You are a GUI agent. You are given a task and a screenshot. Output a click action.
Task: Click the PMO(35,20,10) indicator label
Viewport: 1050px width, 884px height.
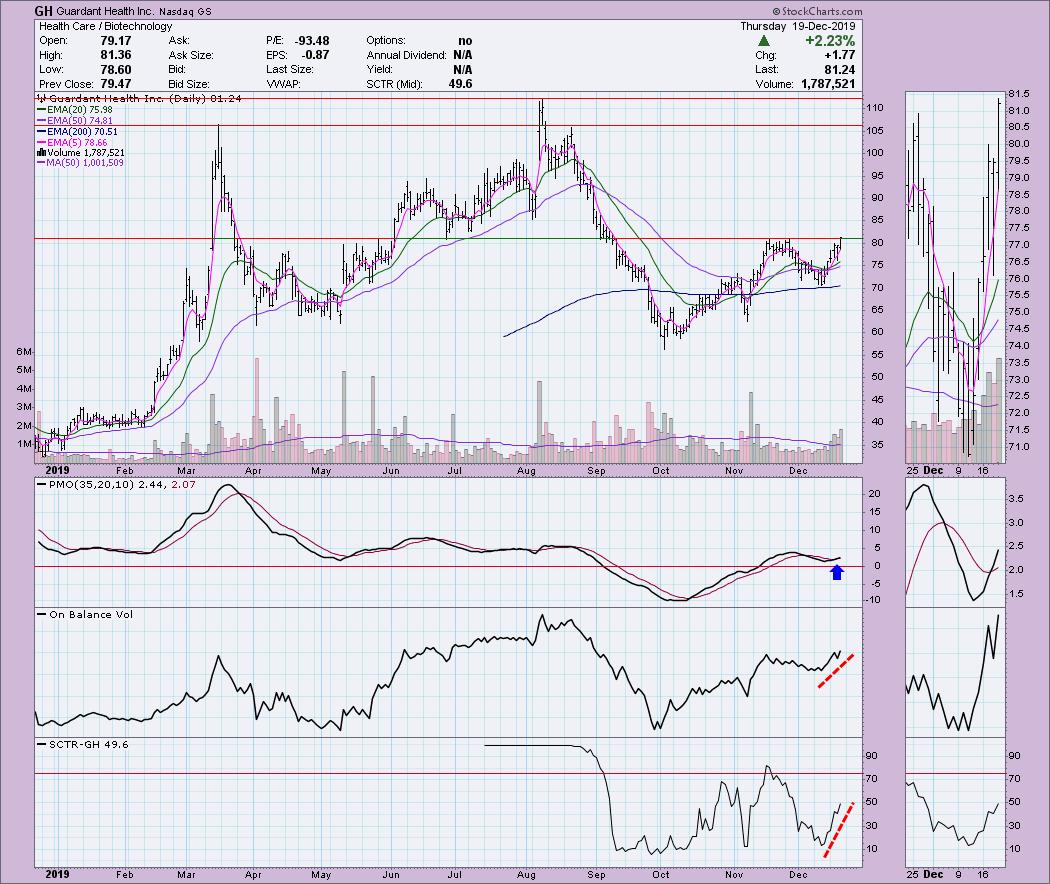pyautogui.click(x=92, y=484)
